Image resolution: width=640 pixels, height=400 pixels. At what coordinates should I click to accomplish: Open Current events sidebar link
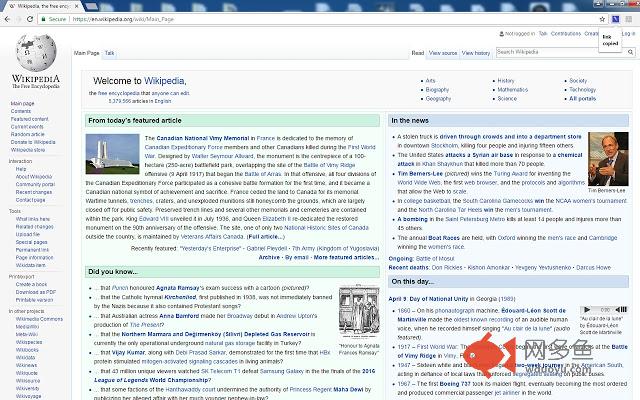pyautogui.click(x=27, y=127)
